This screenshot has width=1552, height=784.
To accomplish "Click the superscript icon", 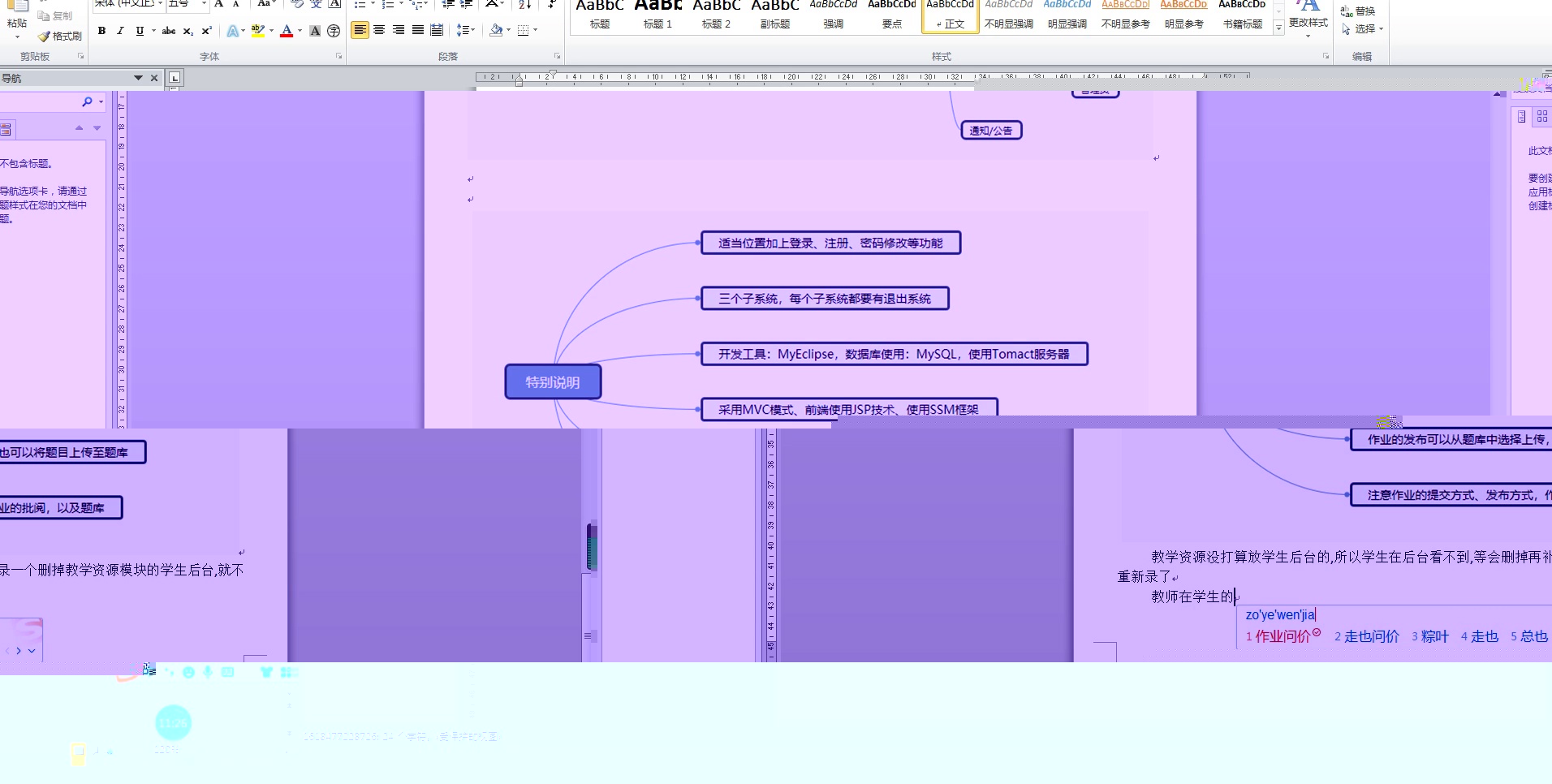I will click(x=205, y=32).
